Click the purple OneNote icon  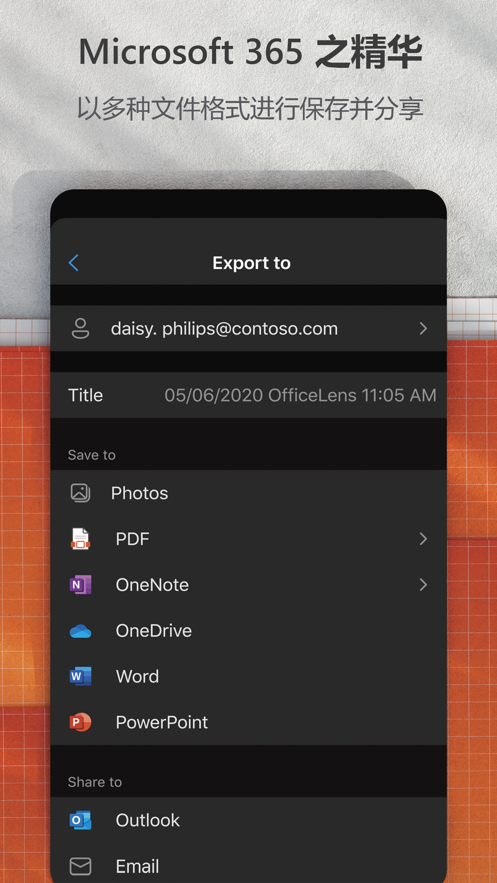[x=80, y=585]
